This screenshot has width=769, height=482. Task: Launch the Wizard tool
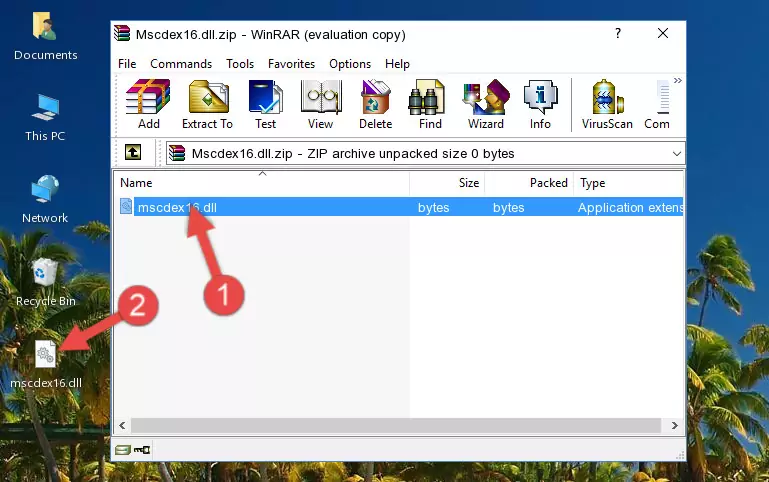pos(486,104)
